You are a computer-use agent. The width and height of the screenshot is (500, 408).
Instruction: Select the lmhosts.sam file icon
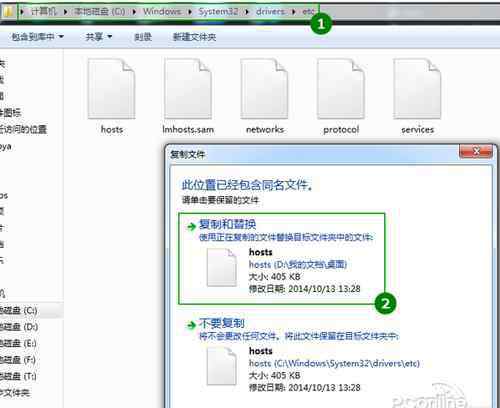188,89
